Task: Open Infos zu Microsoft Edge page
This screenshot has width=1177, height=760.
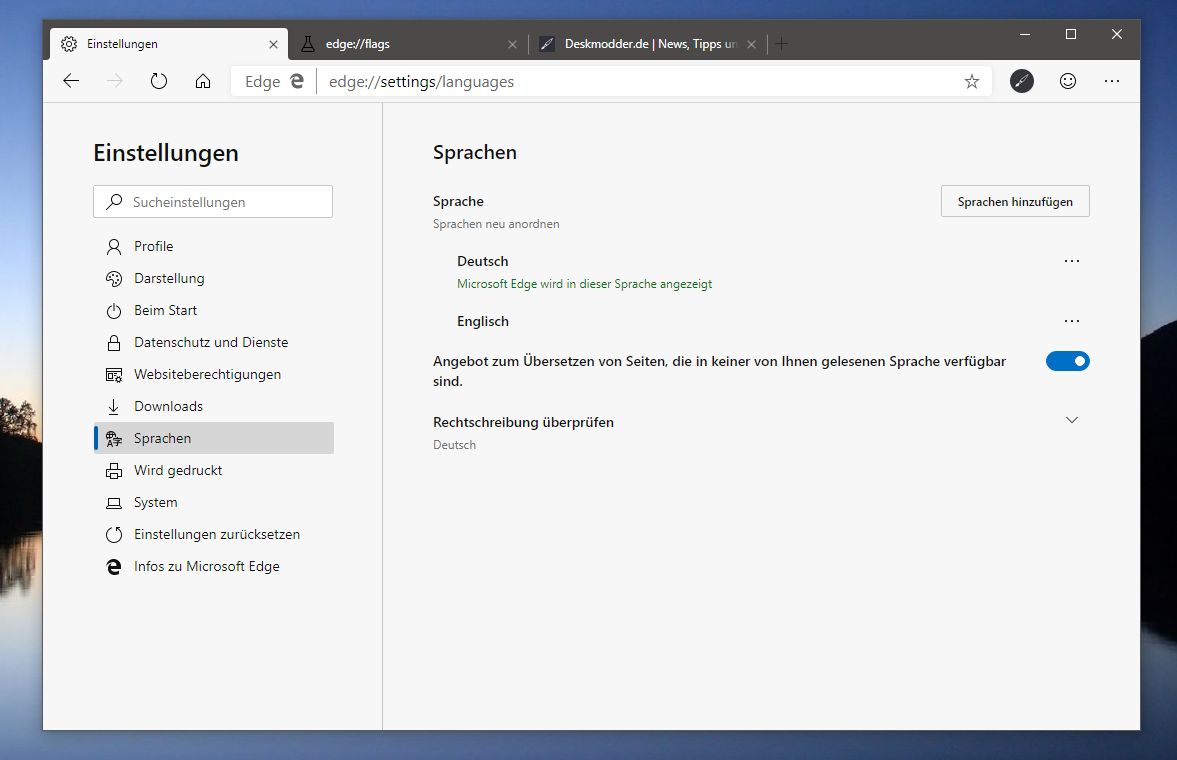Action: pos(214,566)
